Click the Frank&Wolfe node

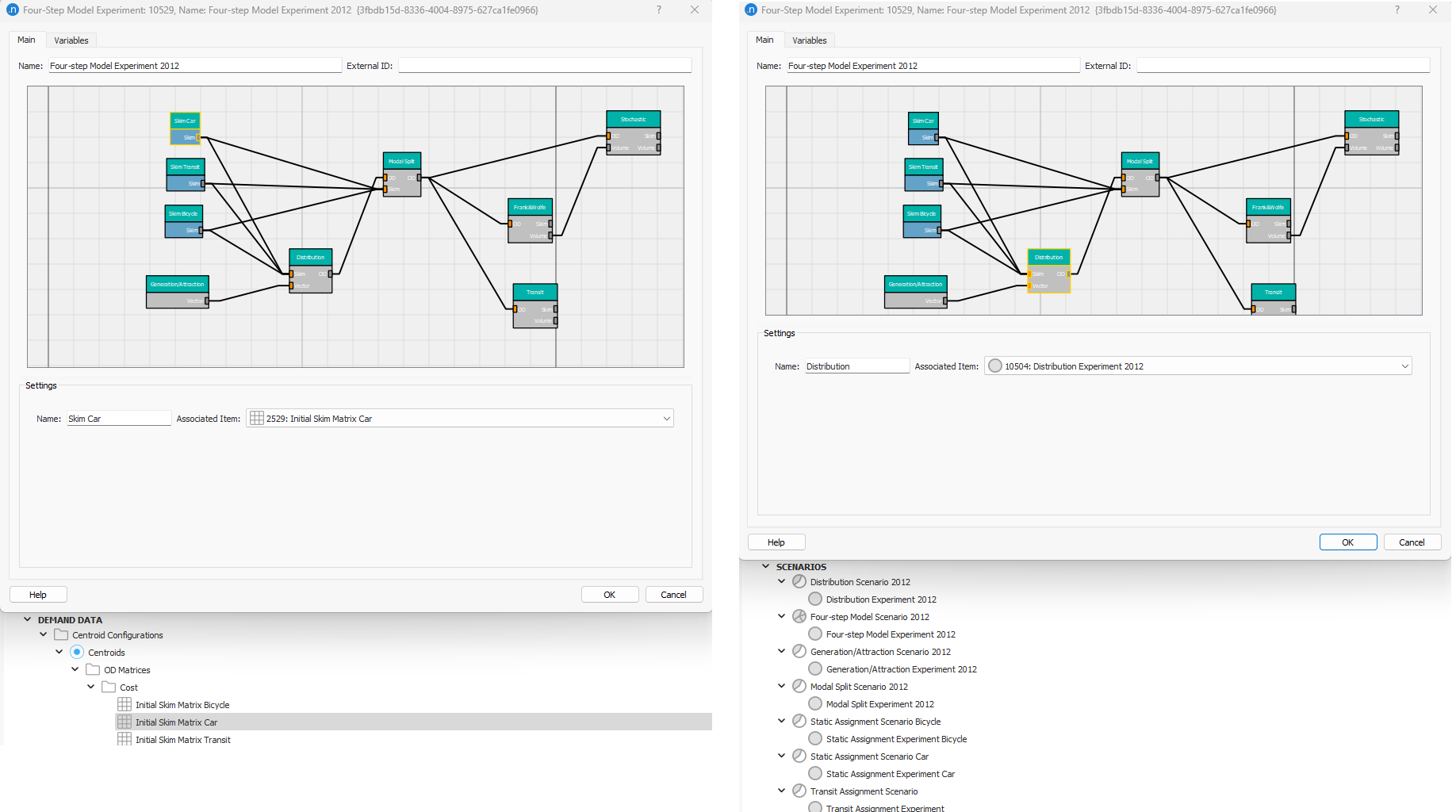pyautogui.click(x=530, y=206)
